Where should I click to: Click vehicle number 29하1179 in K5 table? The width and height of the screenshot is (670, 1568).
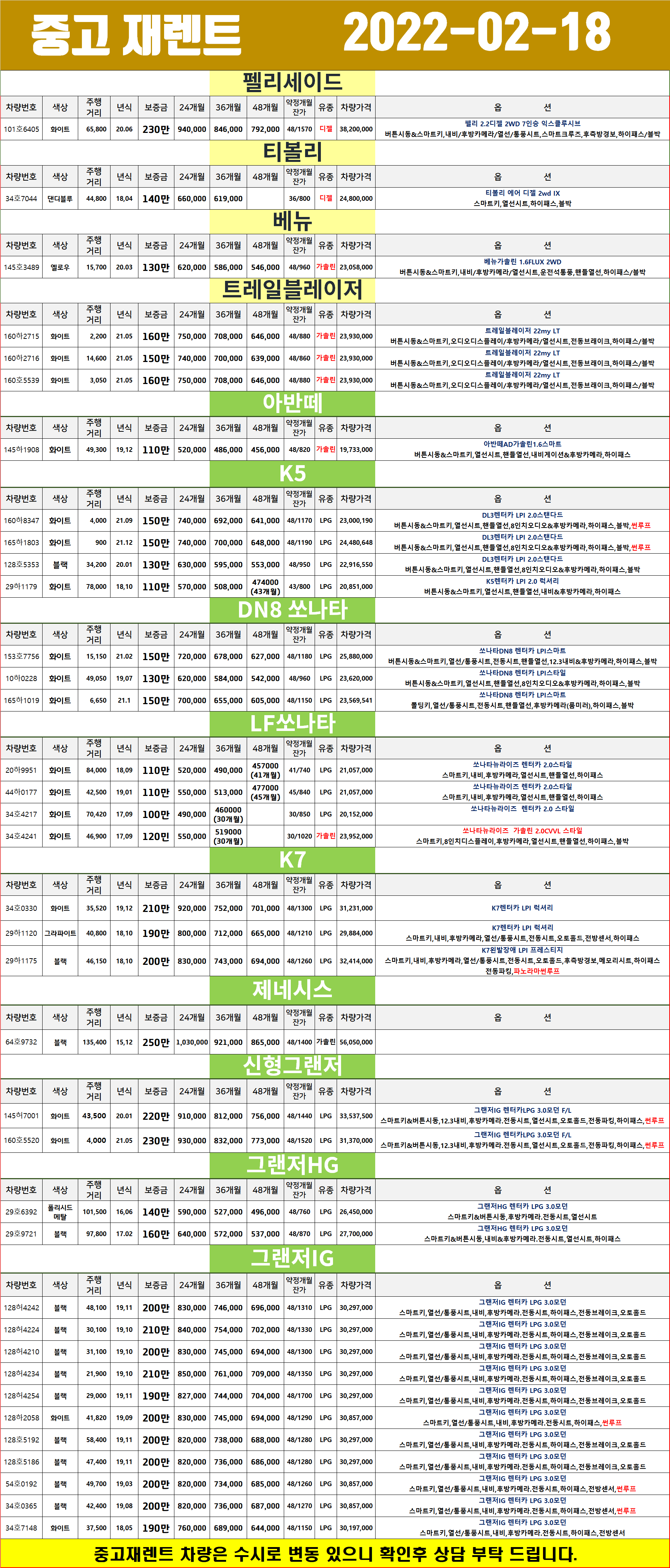point(21,586)
